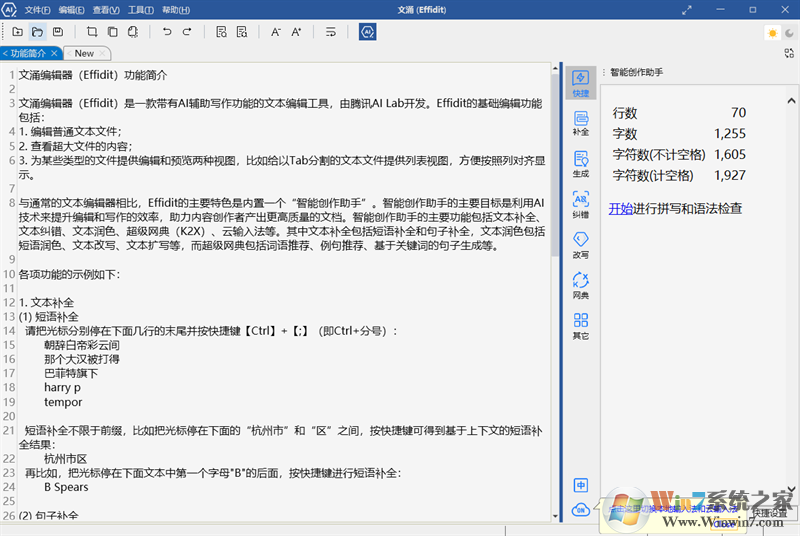800x536 pixels.
Task: Open the 改写 rewrite tool
Action: [x=580, y=245]
